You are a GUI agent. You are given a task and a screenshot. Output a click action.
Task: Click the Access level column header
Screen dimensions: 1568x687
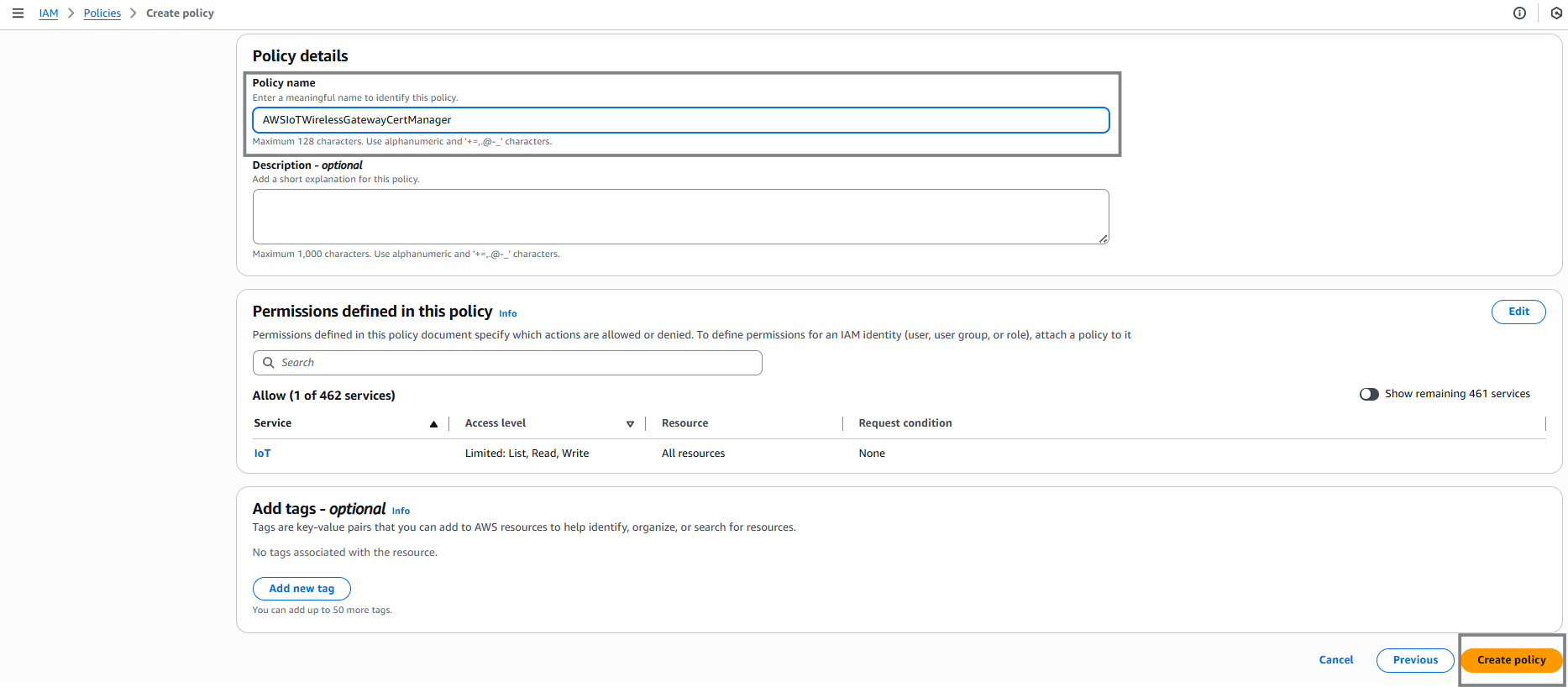(496, 423)
